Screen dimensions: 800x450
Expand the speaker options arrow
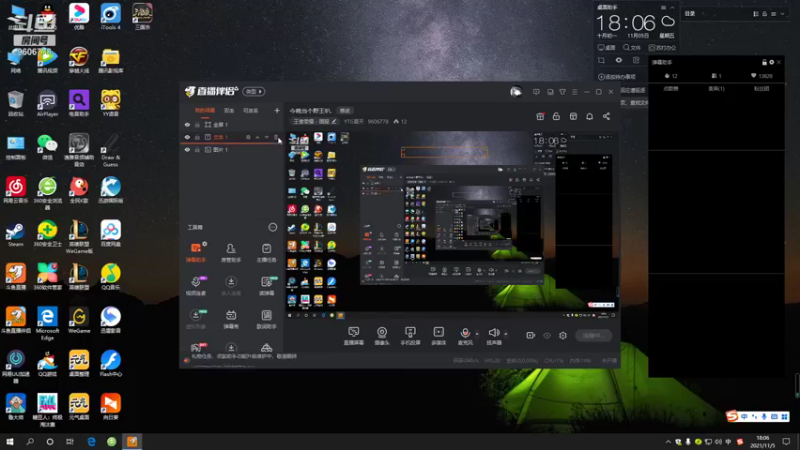click(x=506, y=334)
